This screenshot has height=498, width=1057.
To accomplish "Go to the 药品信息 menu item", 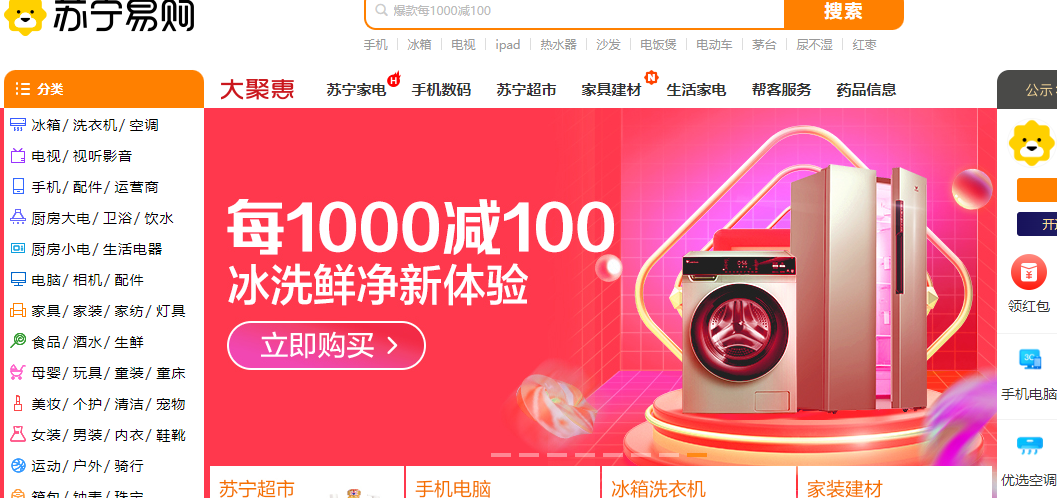I will (x=866, y=90).
